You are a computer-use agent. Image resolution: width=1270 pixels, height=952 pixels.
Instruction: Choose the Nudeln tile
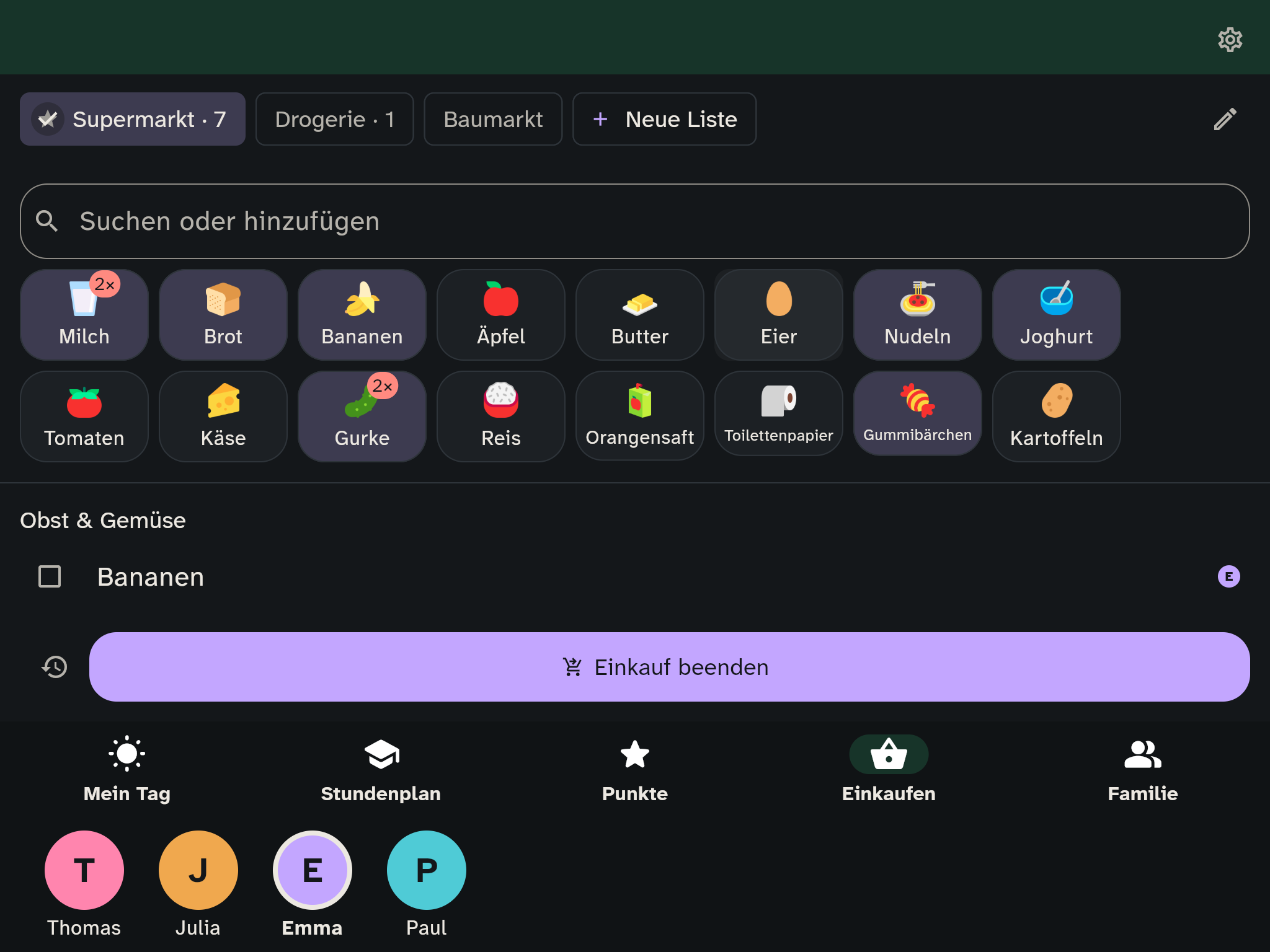pos(918,315)
